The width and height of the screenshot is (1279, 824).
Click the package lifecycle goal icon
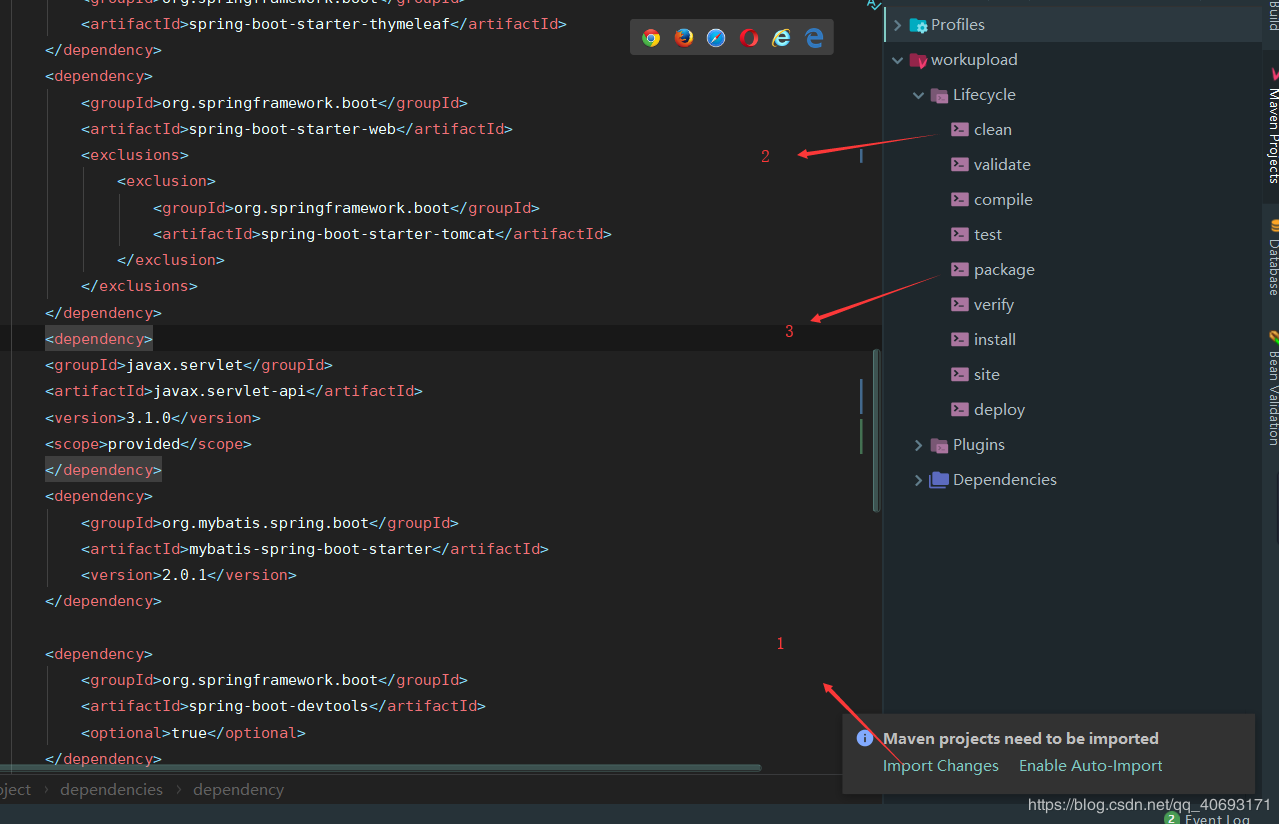point(959,269)
